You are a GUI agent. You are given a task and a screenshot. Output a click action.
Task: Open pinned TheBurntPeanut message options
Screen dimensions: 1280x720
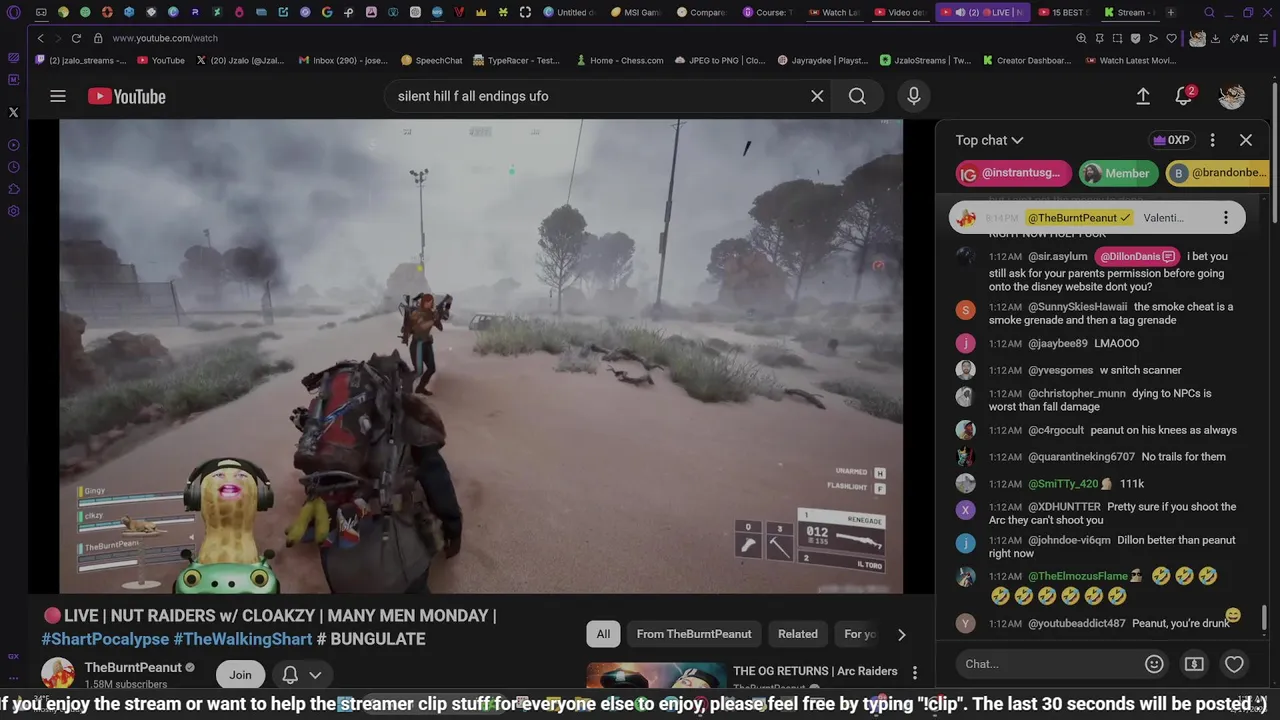click(1226, 218)
